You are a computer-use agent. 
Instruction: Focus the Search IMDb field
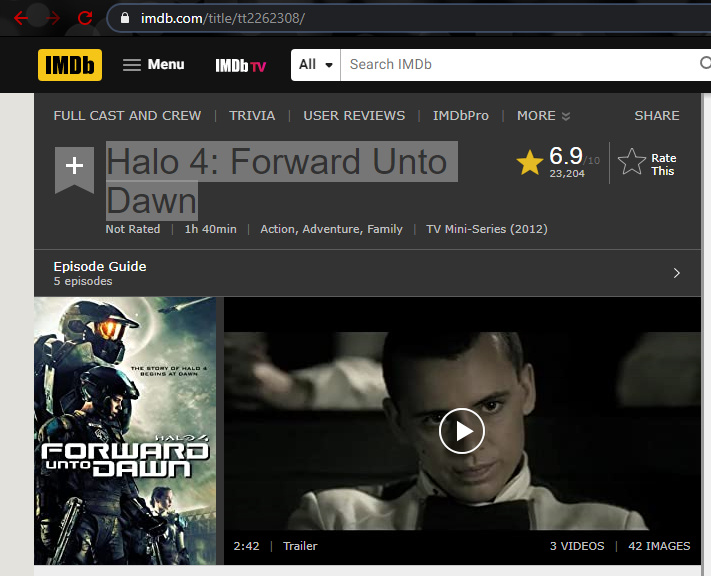pos(519,65)
